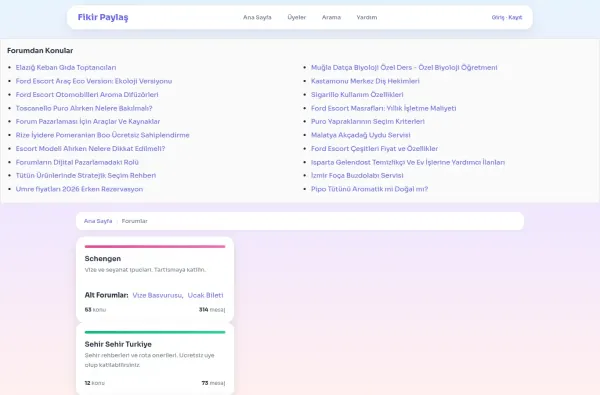The width and height of the screenshot is (600, 395).
Task: Open Muğla Datça Biyoloji Özel Ders topic
Action: tap(404, 67)
